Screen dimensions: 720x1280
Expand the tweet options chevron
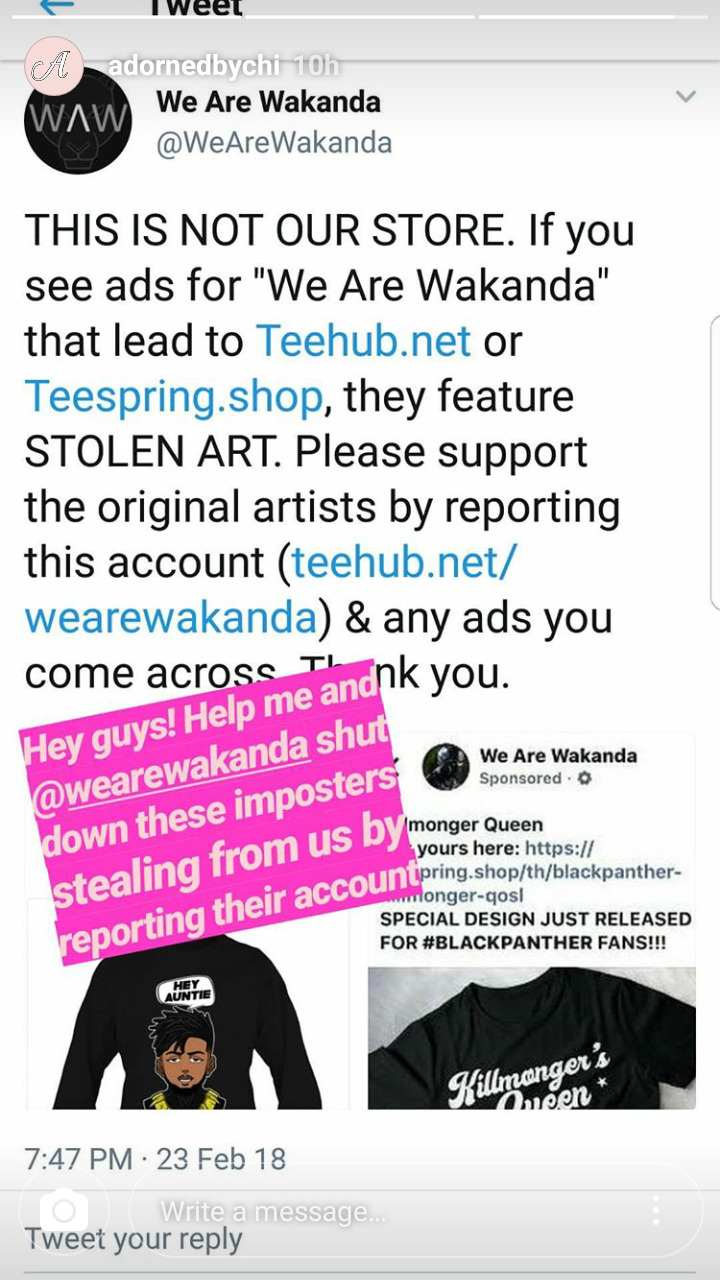[x=685, y=97]
